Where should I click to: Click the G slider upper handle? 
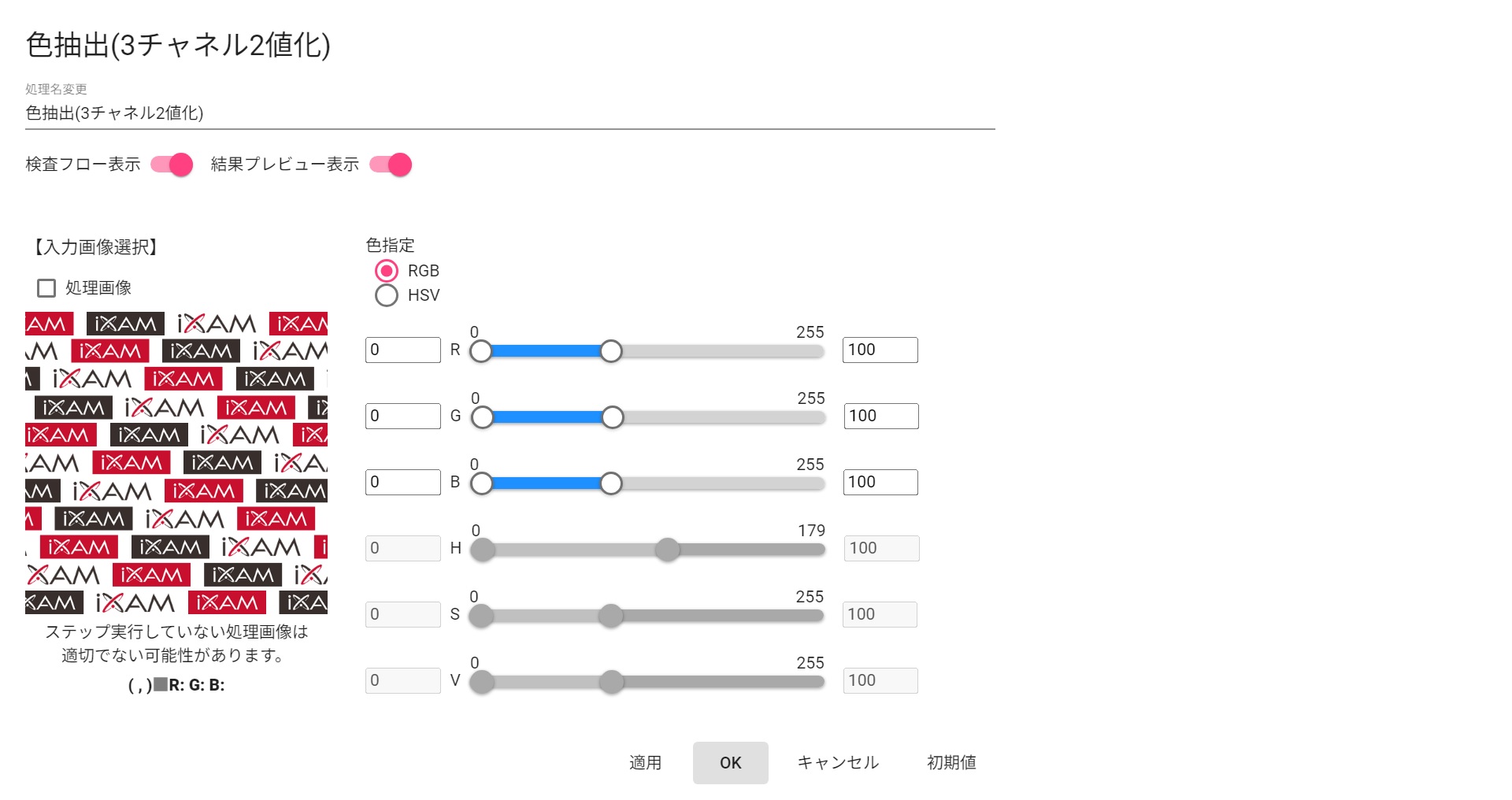613,417
